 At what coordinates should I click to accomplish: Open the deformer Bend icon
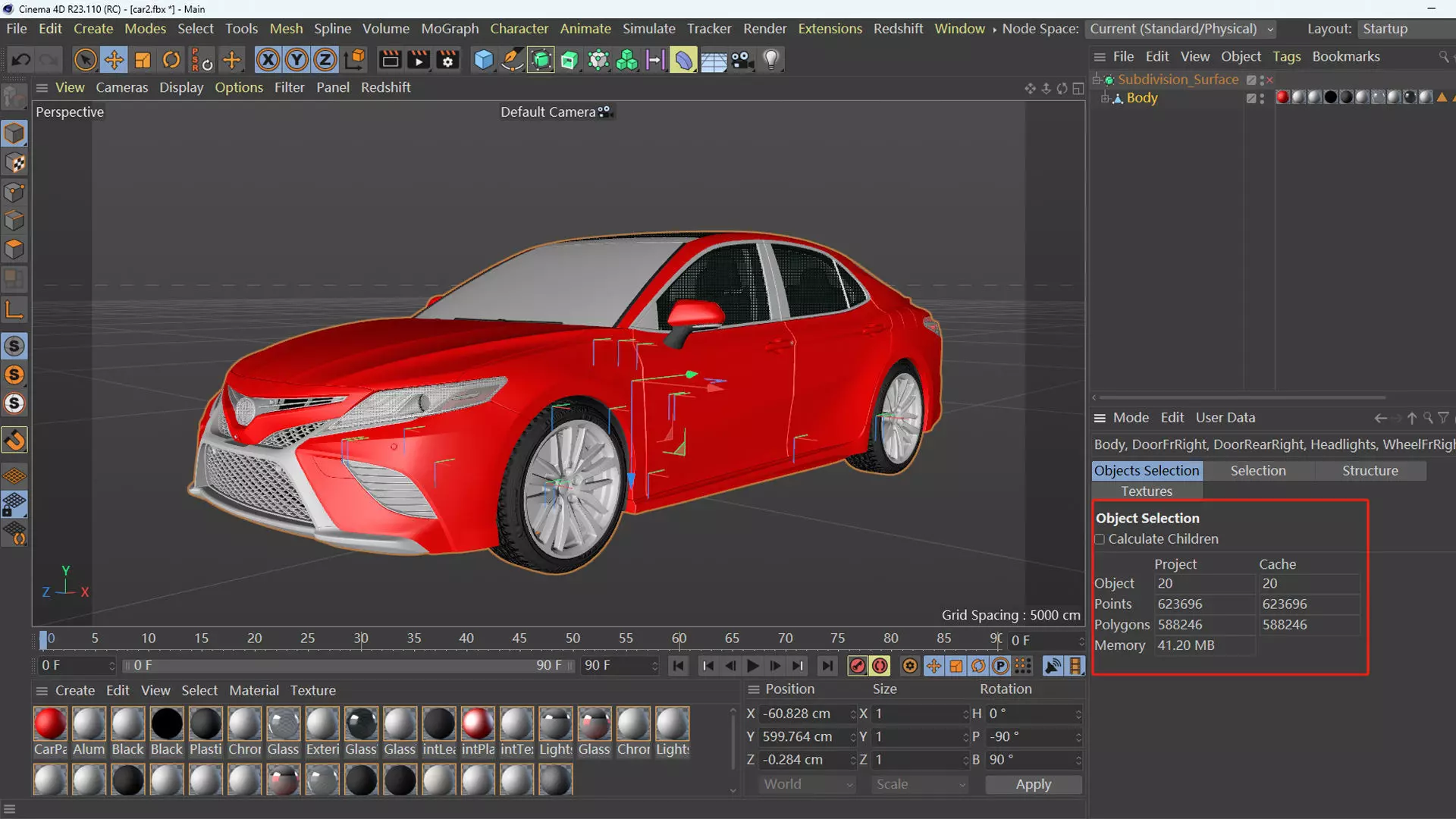(x=684, y=59)
